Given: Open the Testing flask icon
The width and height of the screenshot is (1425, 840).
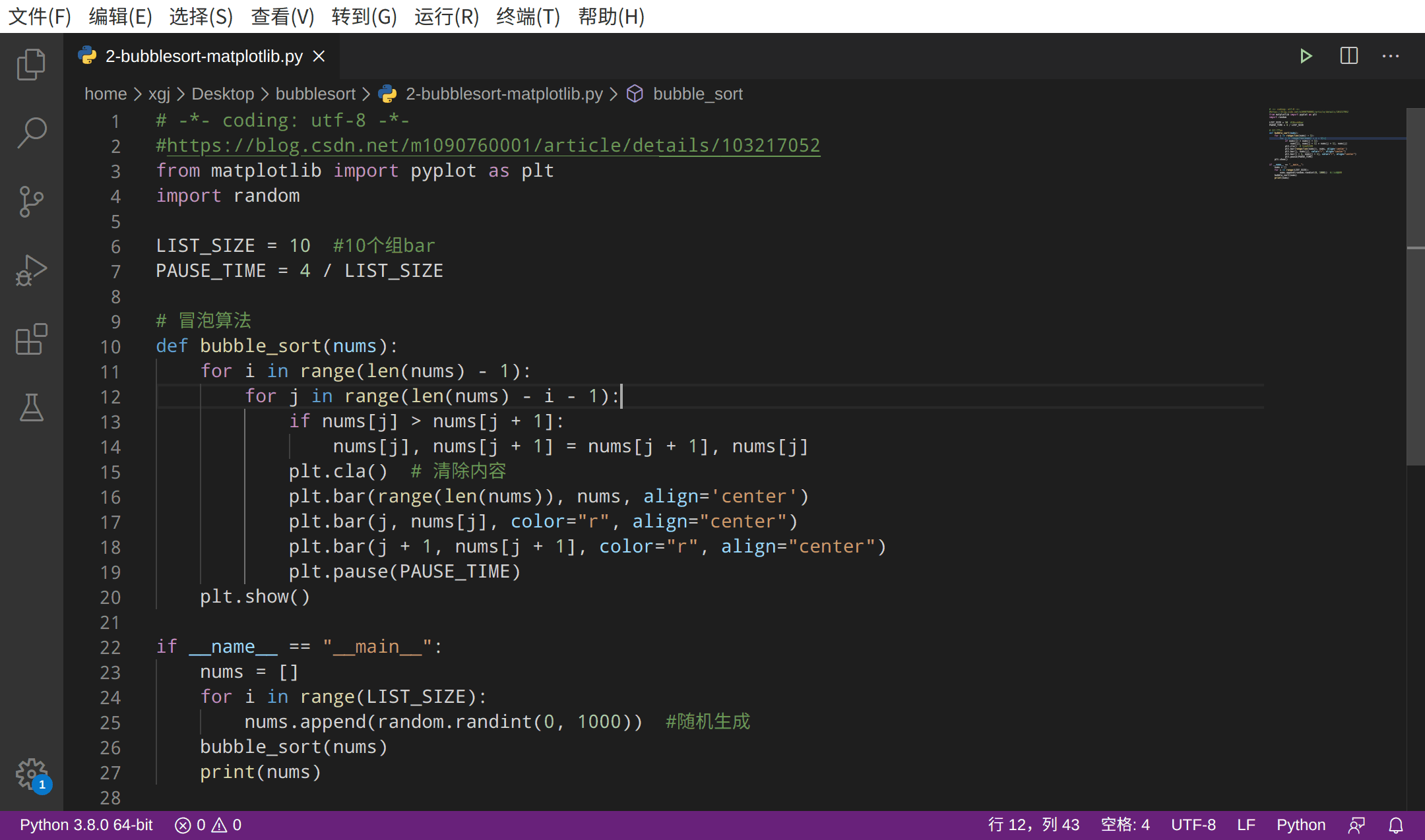Looking at the screenshot, I should 31,407.
